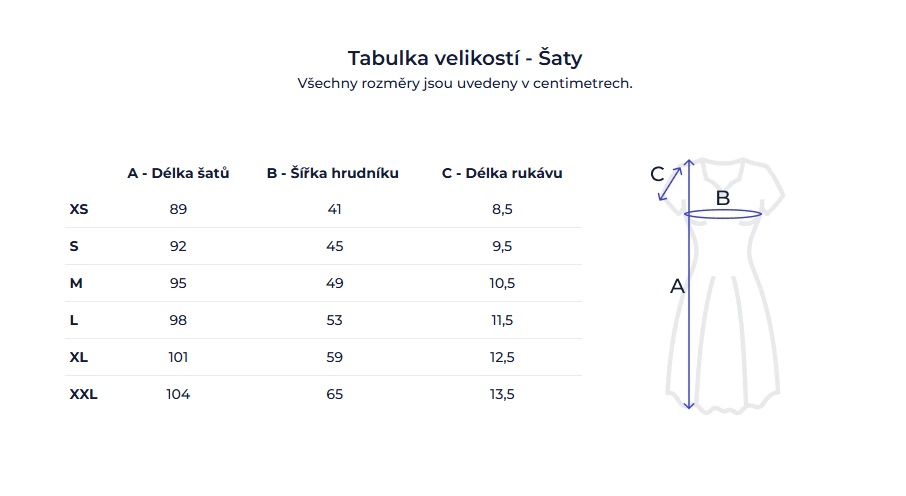
Task: Click the M size row label
Action: pyautogui.click(x=76, y=283)
